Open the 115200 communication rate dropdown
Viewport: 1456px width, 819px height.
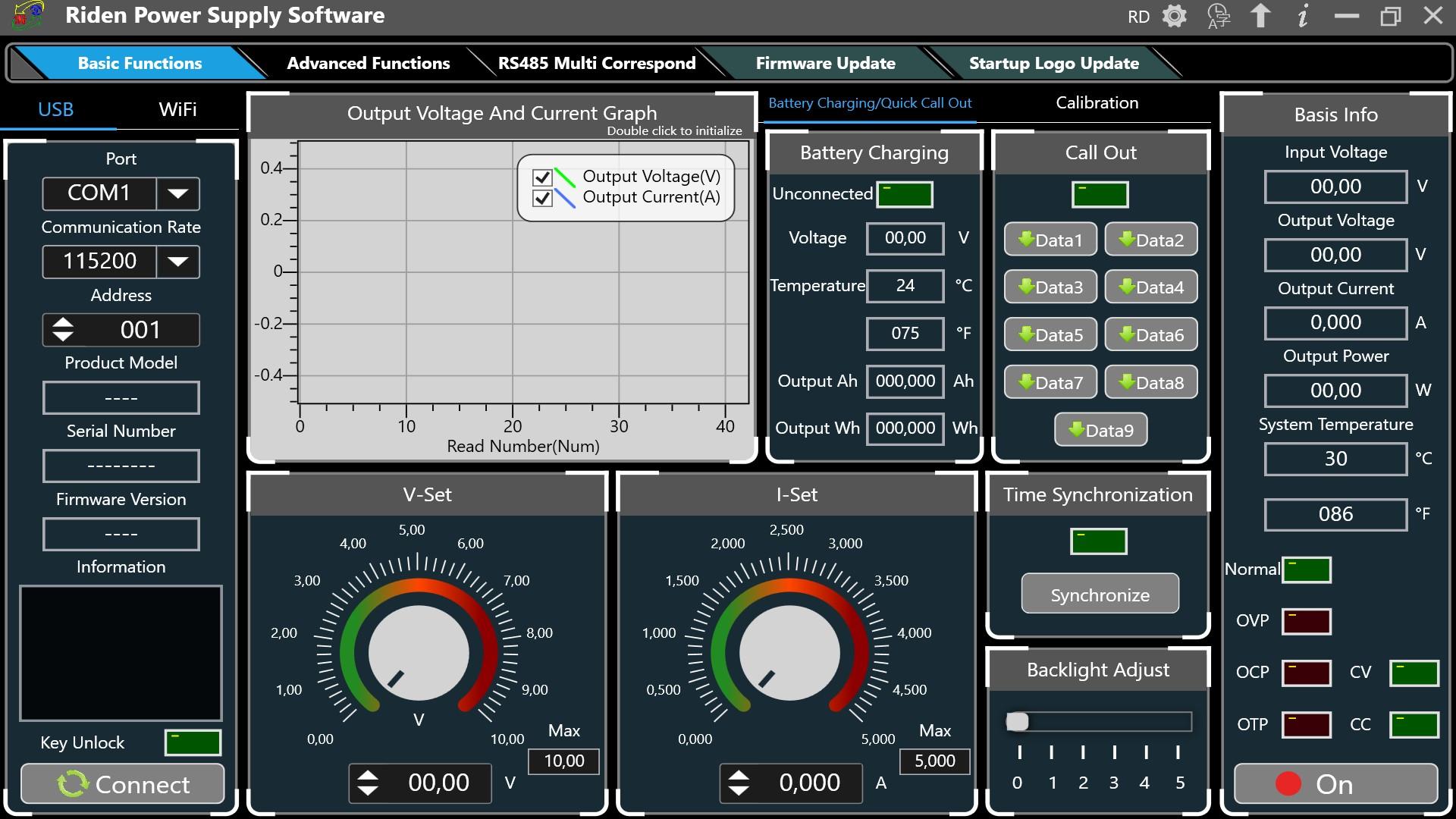[x=178, y=262]
